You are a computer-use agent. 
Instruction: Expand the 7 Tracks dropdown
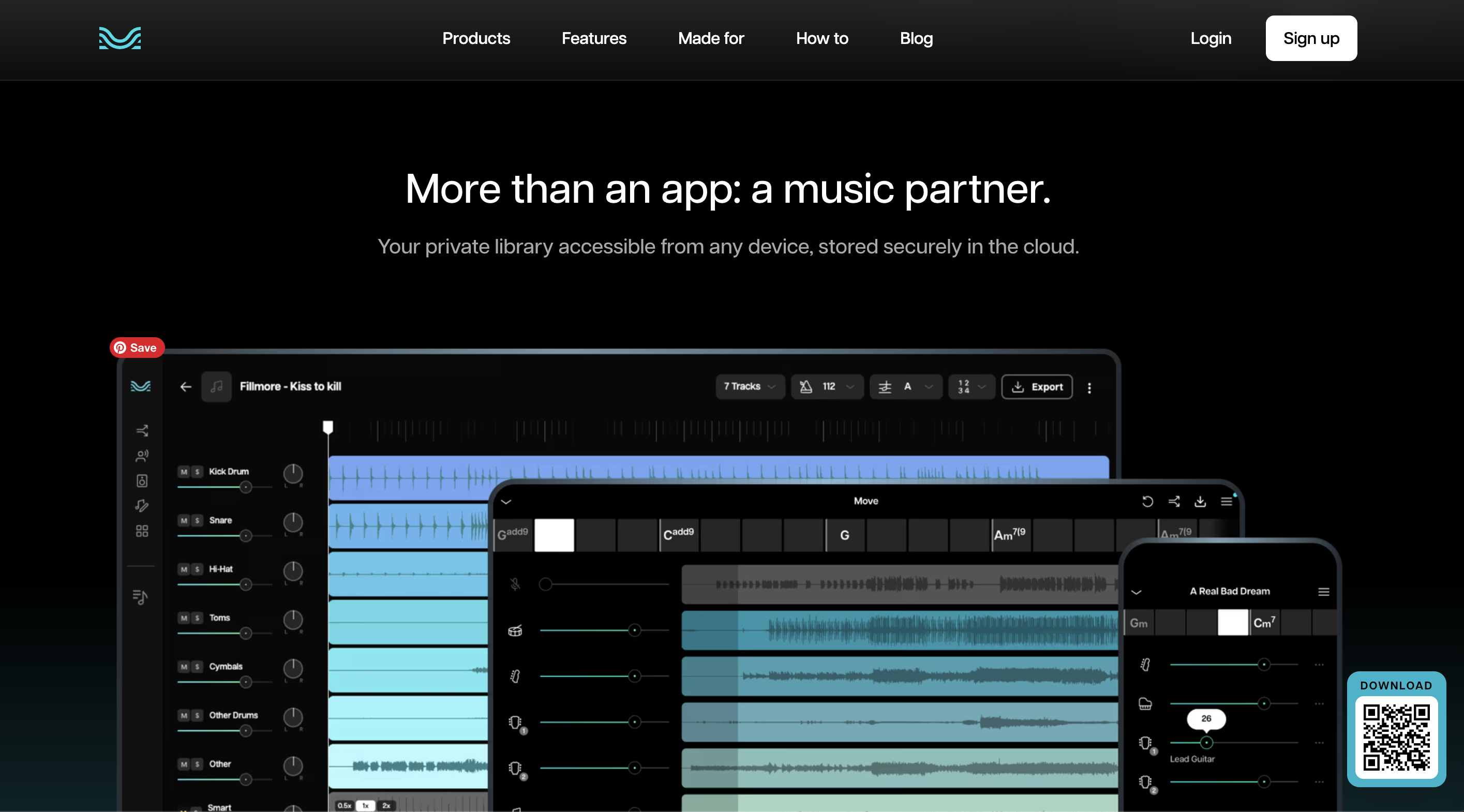coord(749,386)
